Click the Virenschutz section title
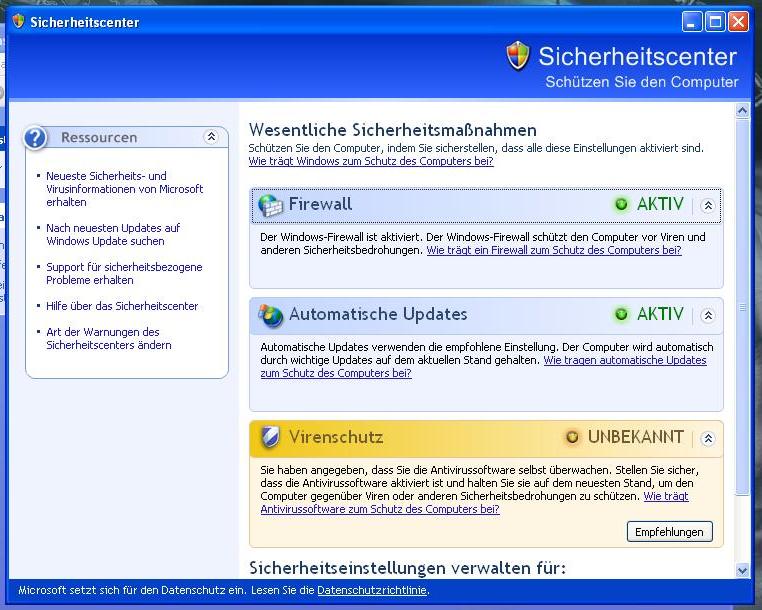Image resolution: width=762 pixels, height=610 pixels. pyautogui.click(x=336, y=436)
